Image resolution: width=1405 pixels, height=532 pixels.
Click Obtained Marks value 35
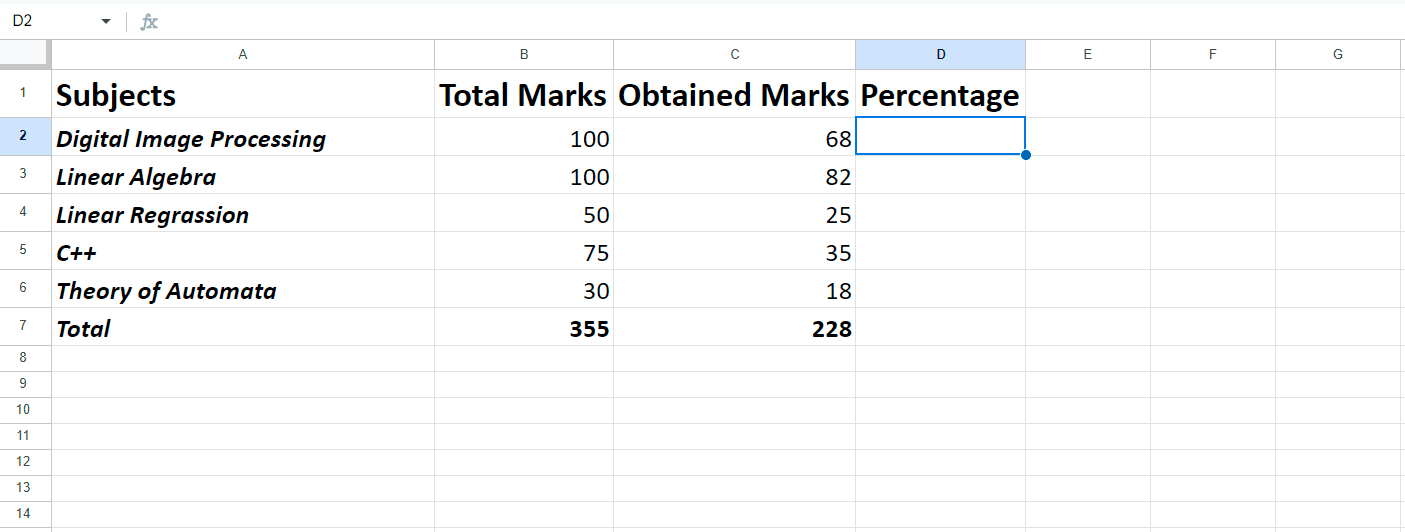(735, 251)
